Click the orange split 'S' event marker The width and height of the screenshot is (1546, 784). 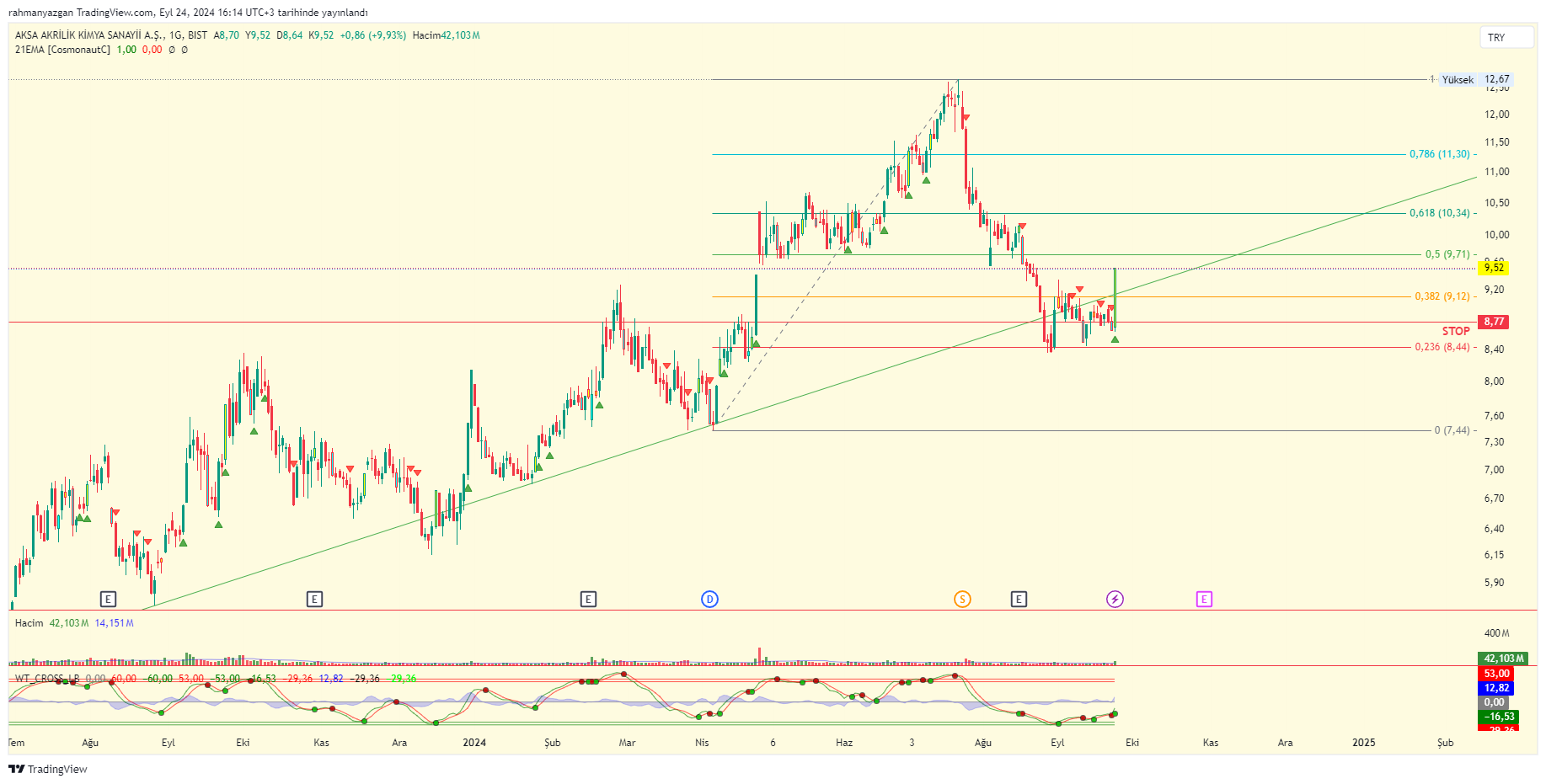tap(962, 600)
